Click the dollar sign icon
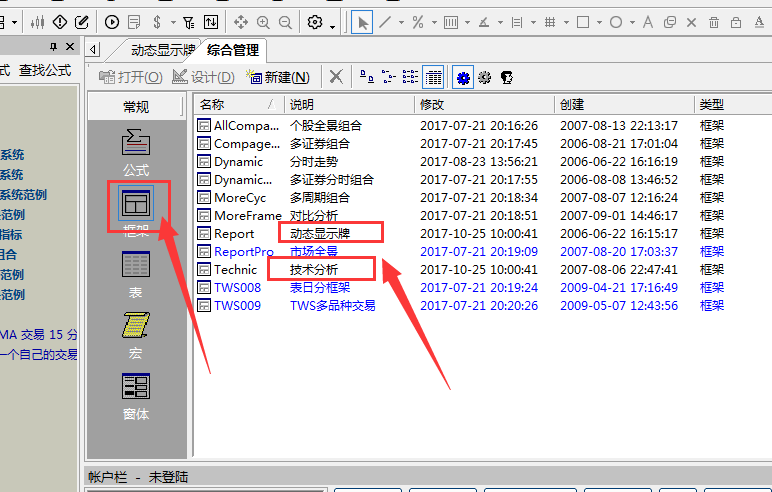Screen dimensions: 772x492 [157, 22]
